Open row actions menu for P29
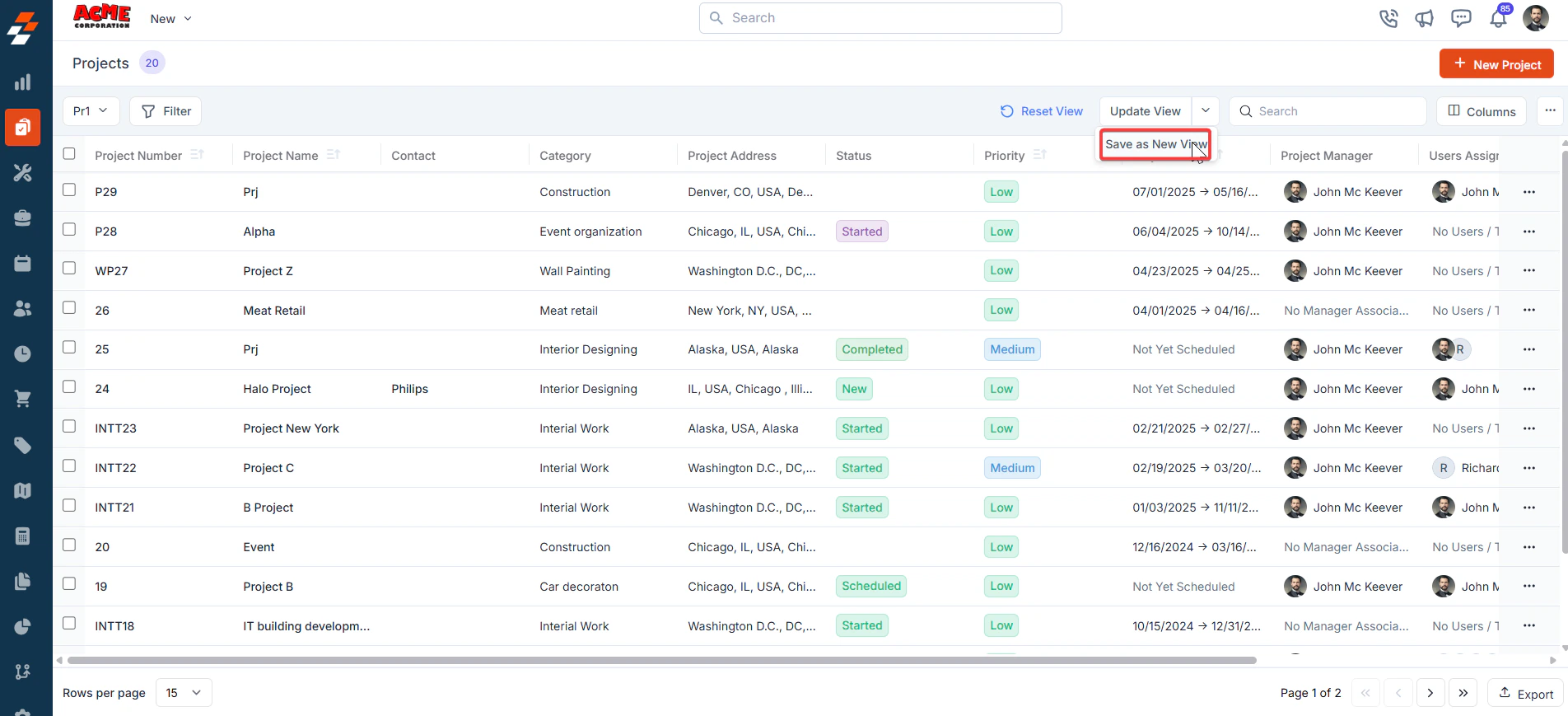 click(1529, 192)
